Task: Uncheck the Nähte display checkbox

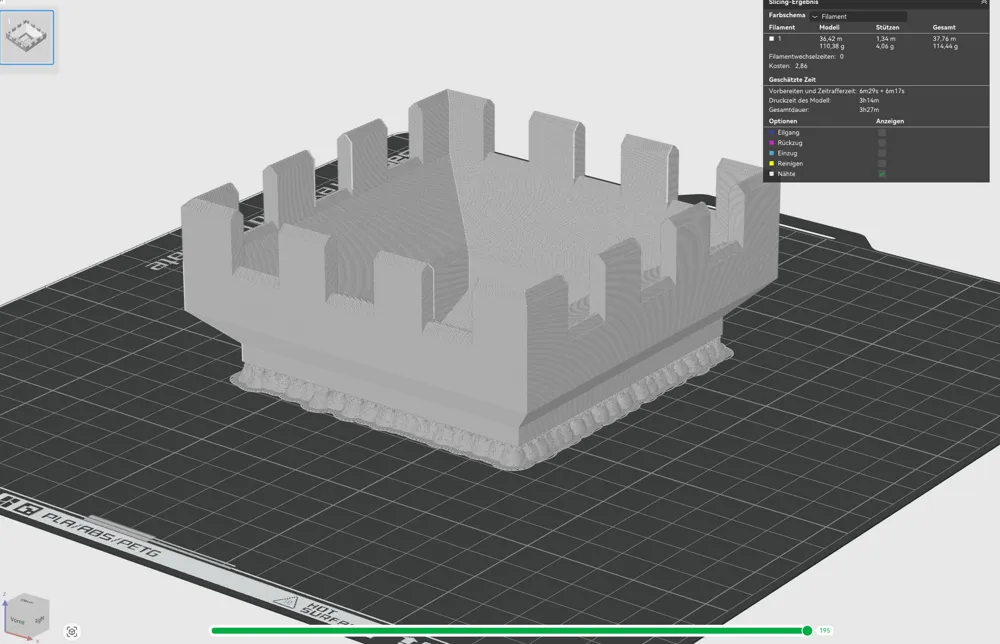Action: (882, 173)
